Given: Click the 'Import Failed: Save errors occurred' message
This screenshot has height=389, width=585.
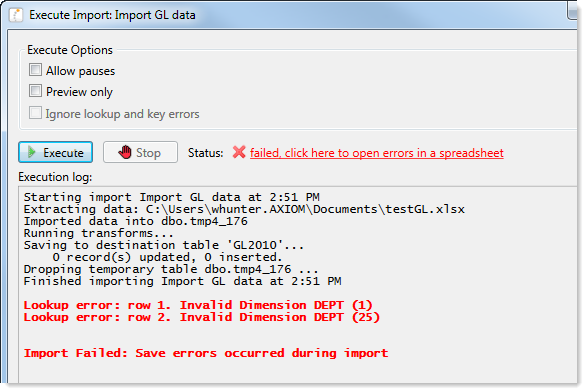Looking at the screenshot, I should click(x=206, y=353).
